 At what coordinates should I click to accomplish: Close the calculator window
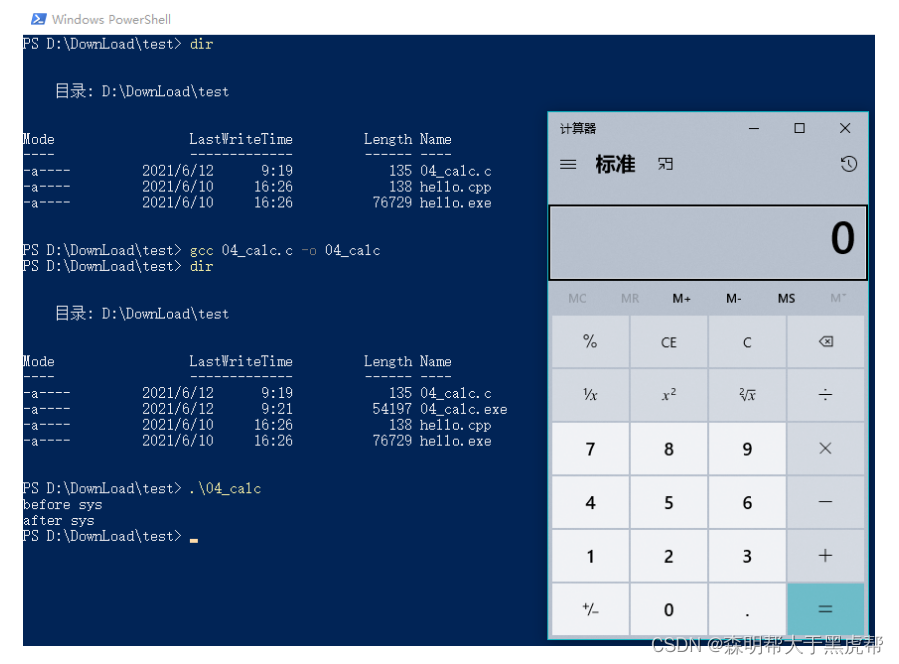[x=845, y=128]
